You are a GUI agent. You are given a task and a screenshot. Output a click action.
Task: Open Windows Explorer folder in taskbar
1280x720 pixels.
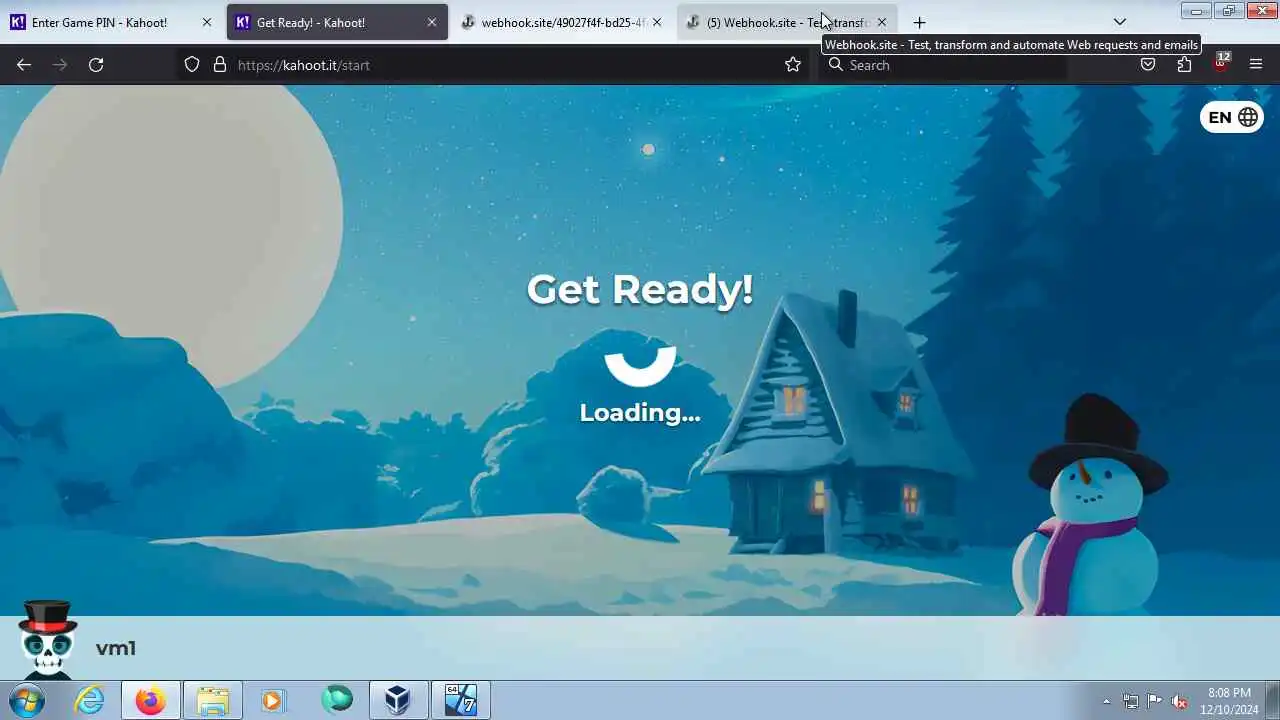(212, 700)
